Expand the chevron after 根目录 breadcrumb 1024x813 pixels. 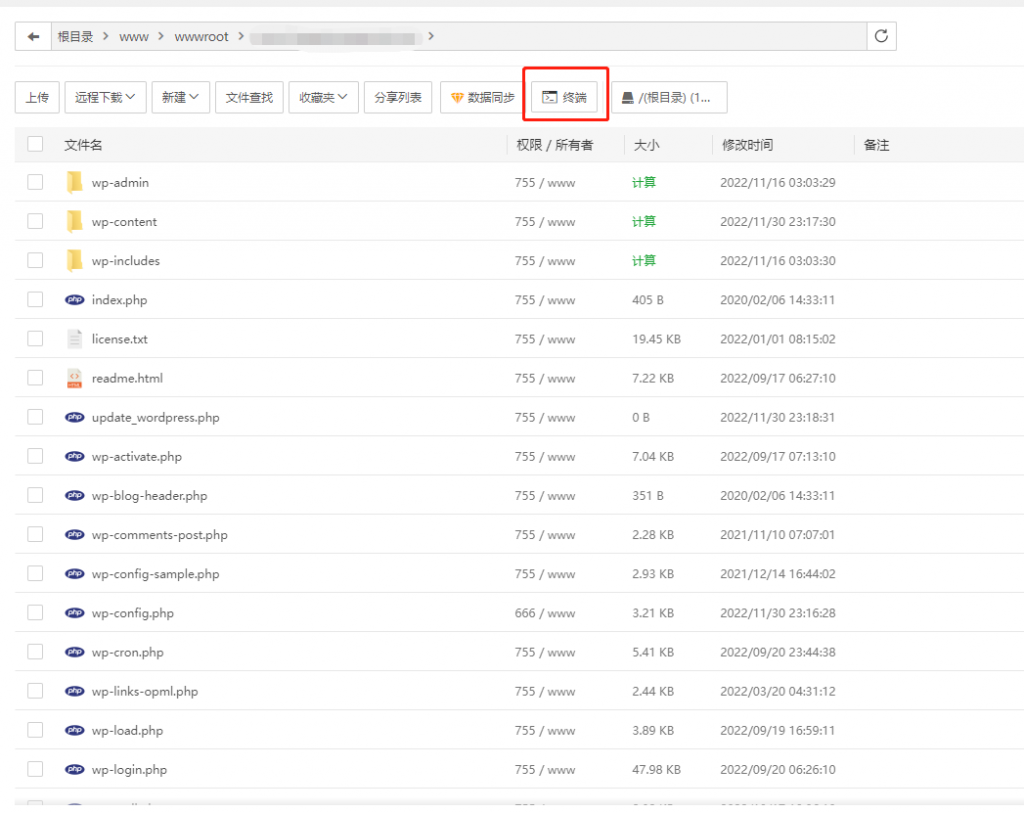click(x=105, y=36)
